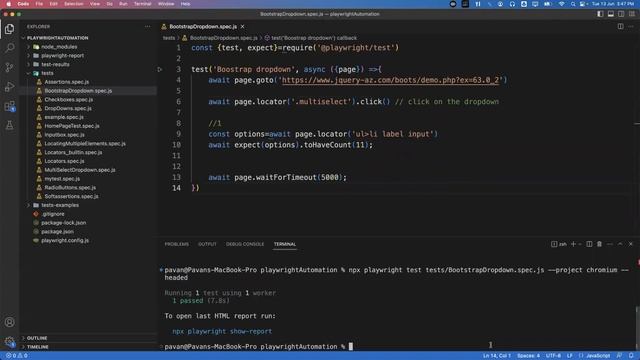Click the split editor icon

pyautogui.click(x=620, y=27)
